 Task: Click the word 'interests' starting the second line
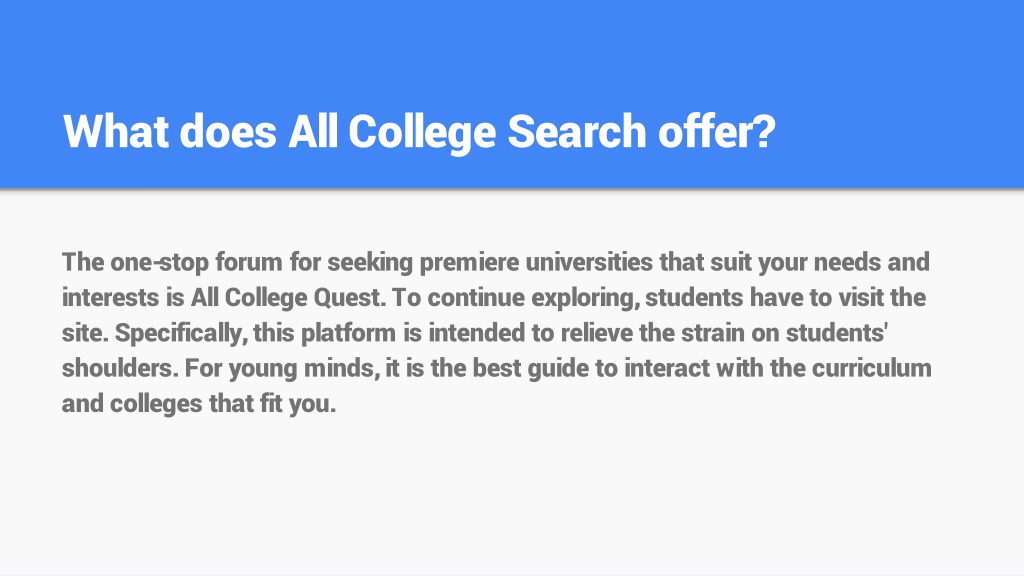point(110,298)
